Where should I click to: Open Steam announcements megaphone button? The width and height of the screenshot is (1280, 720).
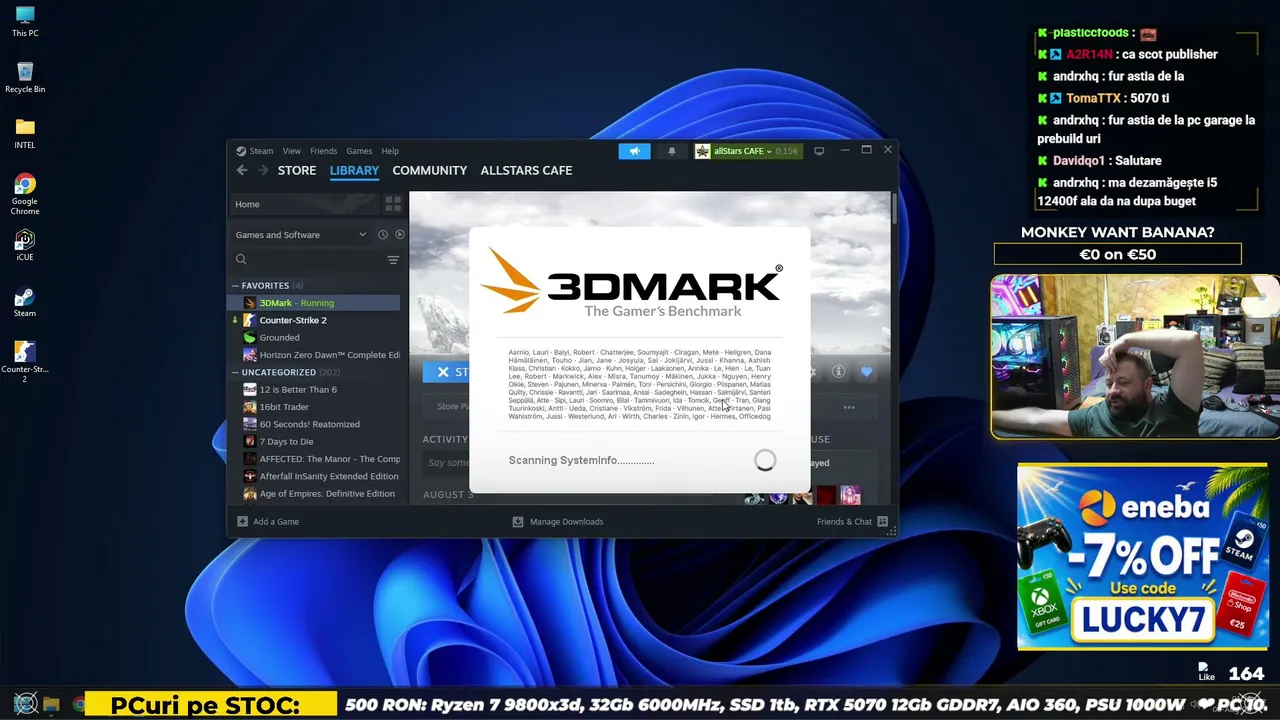[x=634, y=151]
